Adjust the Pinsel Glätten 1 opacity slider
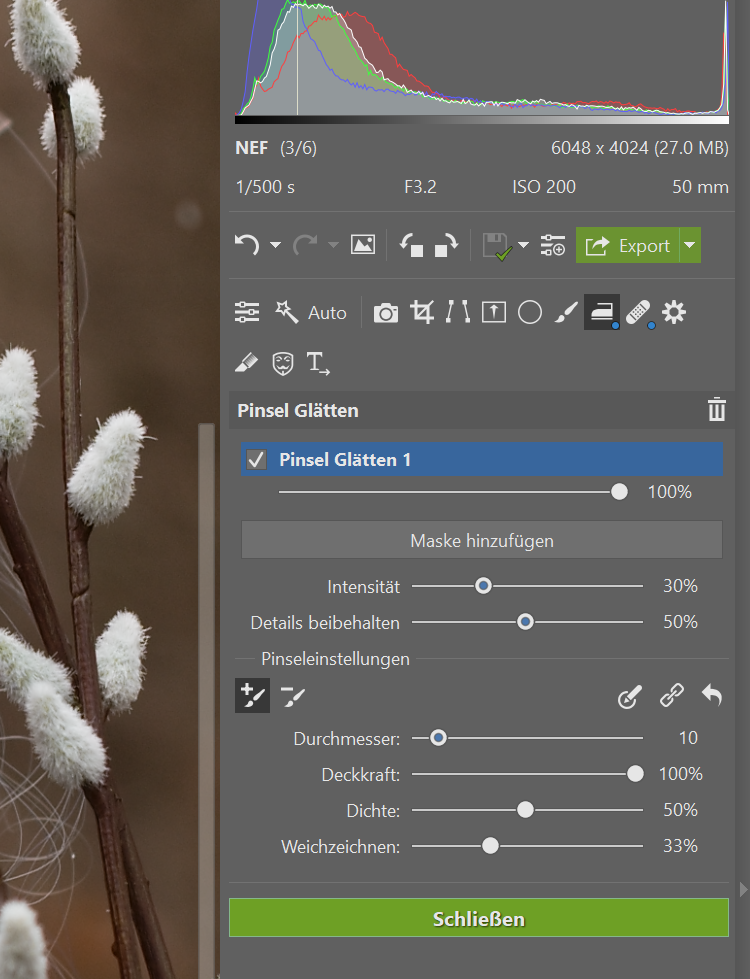The image size is (750, 979). [x=453, y=492]
